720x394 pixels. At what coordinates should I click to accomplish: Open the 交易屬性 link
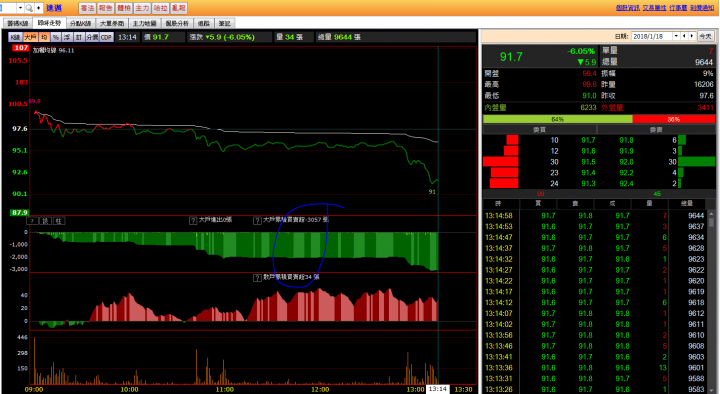tap(654, 8)
